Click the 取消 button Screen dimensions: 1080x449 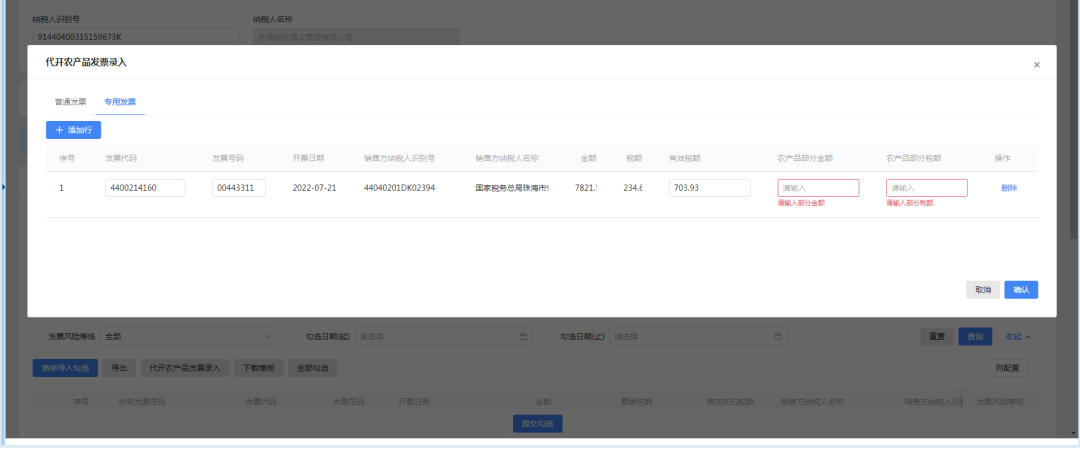coord(983,290)
